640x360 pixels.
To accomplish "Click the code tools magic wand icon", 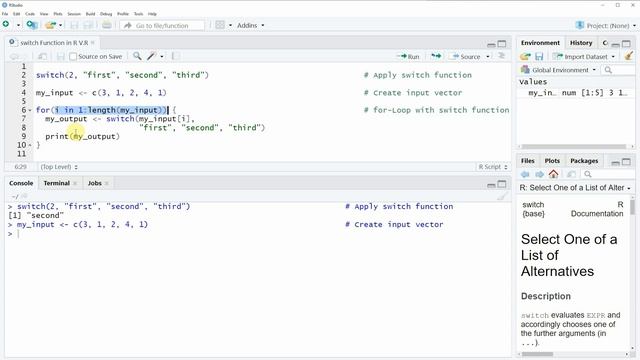I will click(x=152, y=56).
